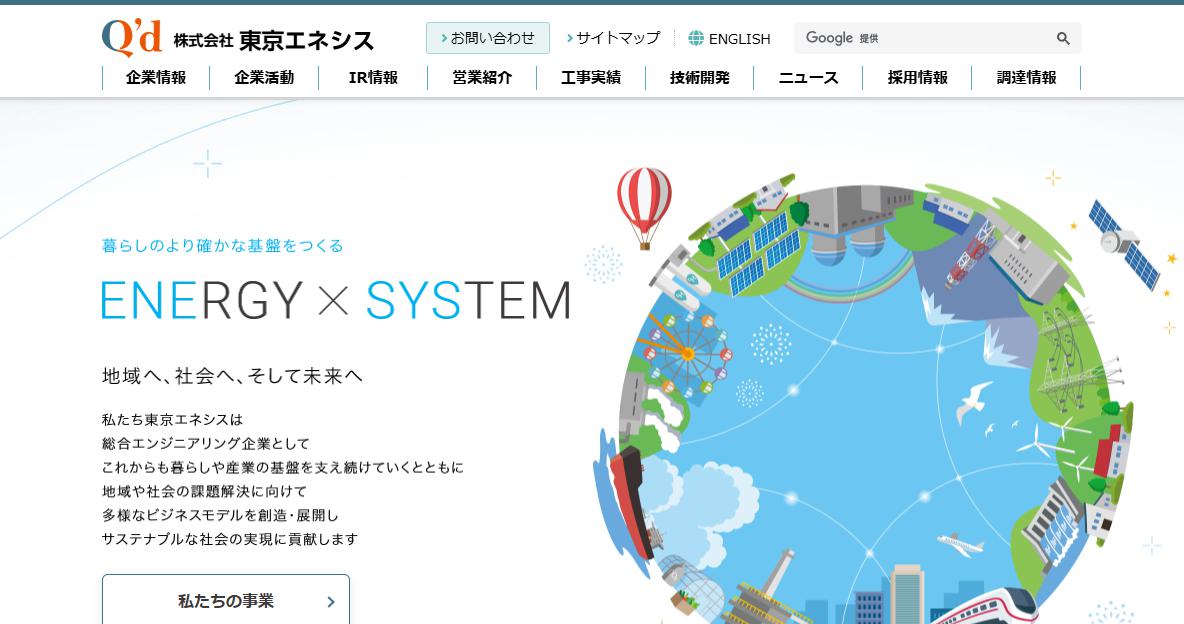This screenshot has width=1184, height=624.
Task: Click the 私たちの事業 button
Action: [226, 600]
